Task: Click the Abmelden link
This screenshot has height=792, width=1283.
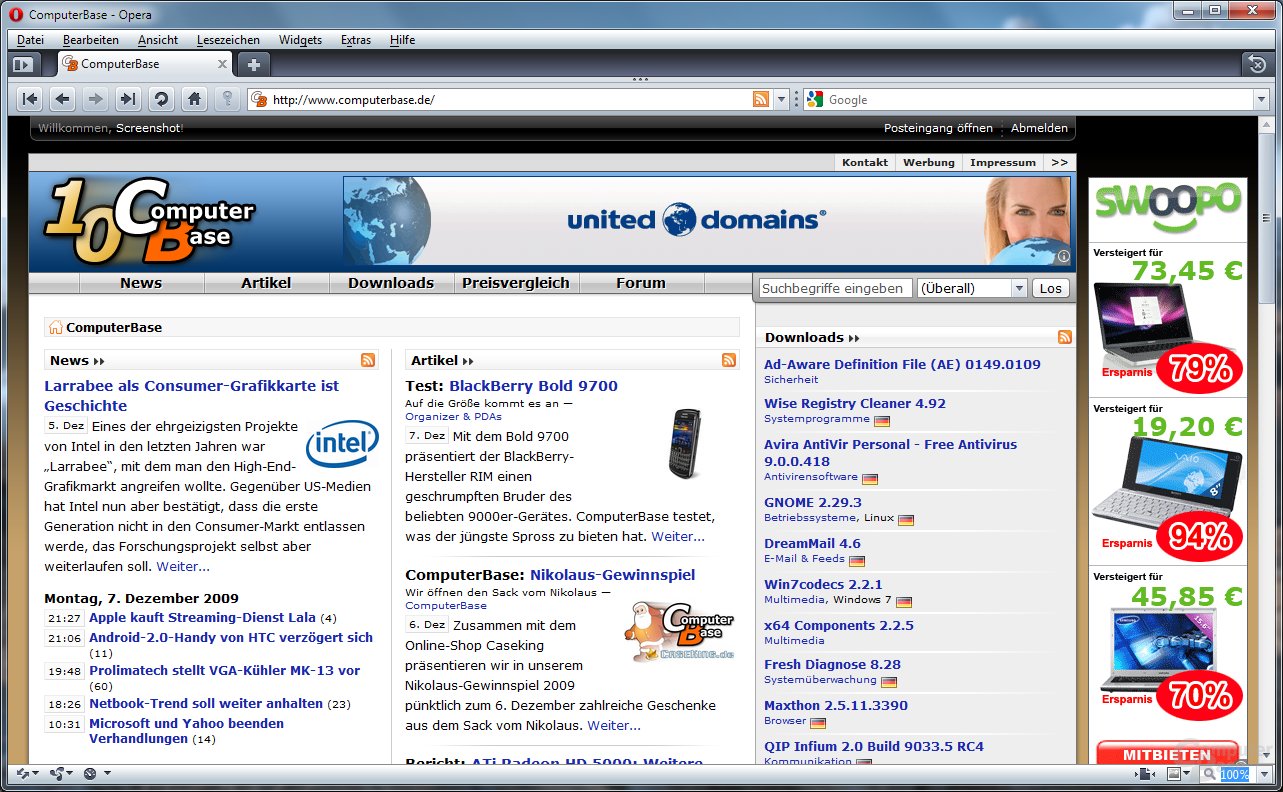Action: tap(1039, 128)
